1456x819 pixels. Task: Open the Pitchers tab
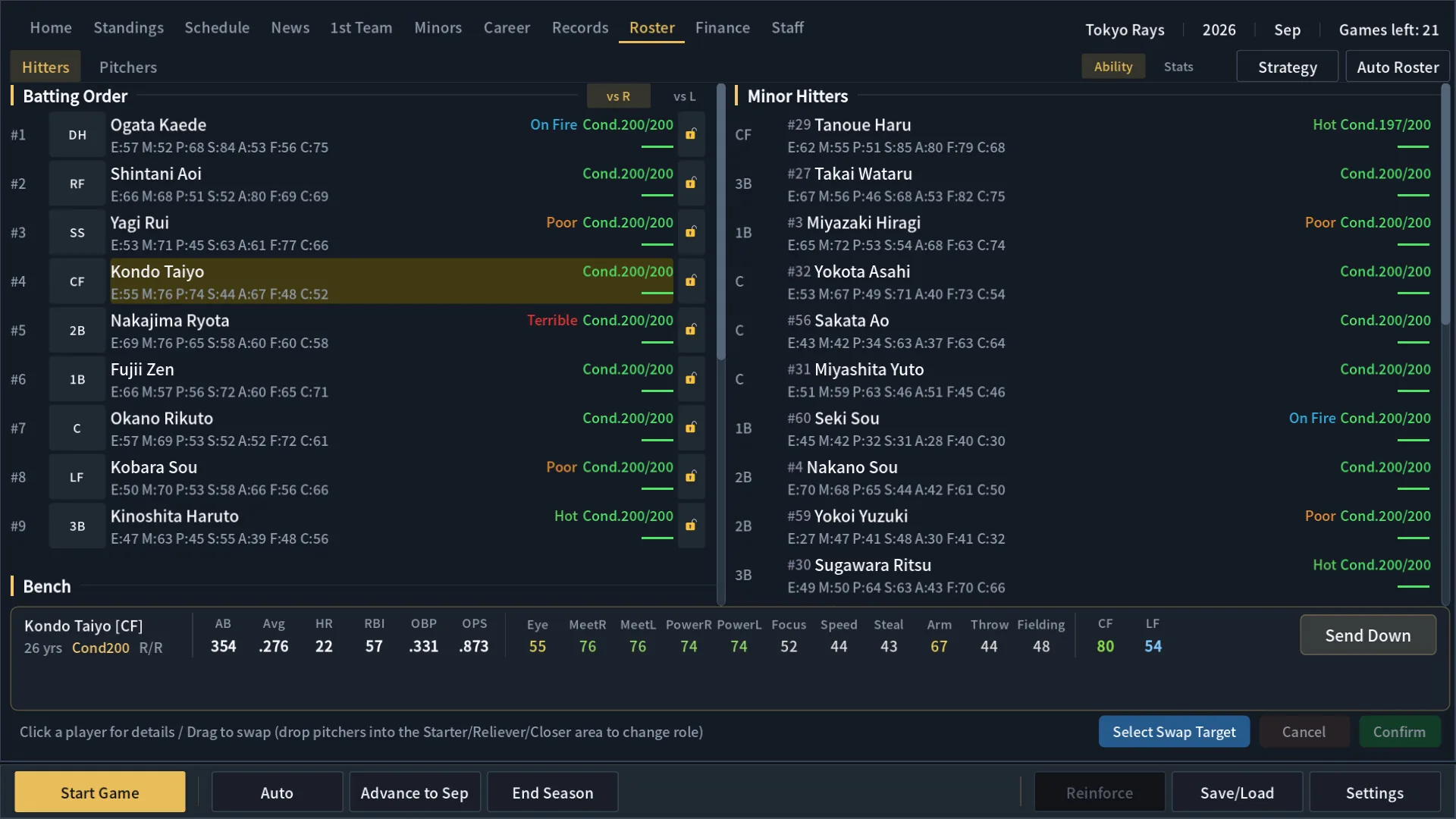(128, 67)
